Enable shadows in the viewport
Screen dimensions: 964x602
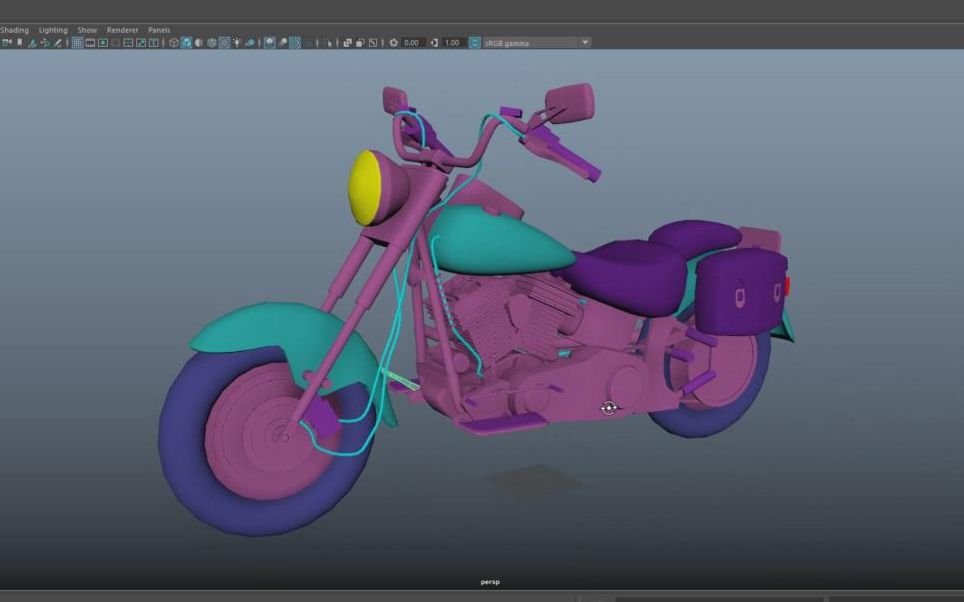[x=250, y=43]
